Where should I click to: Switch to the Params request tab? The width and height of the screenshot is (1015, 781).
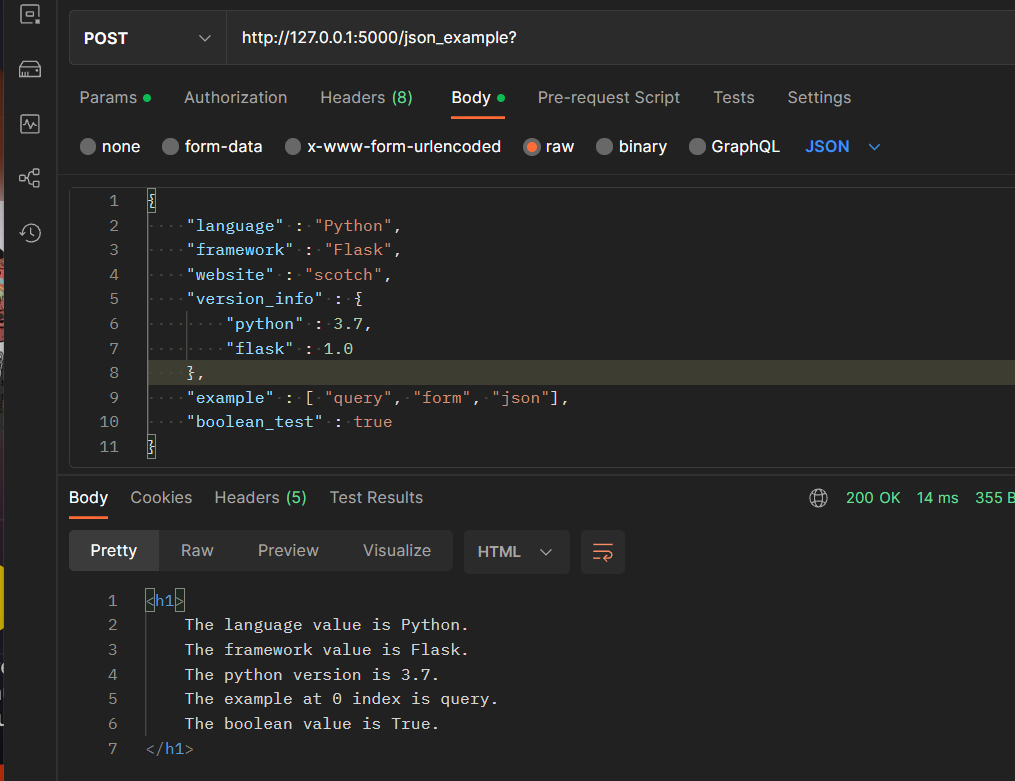tap(115, 98)
